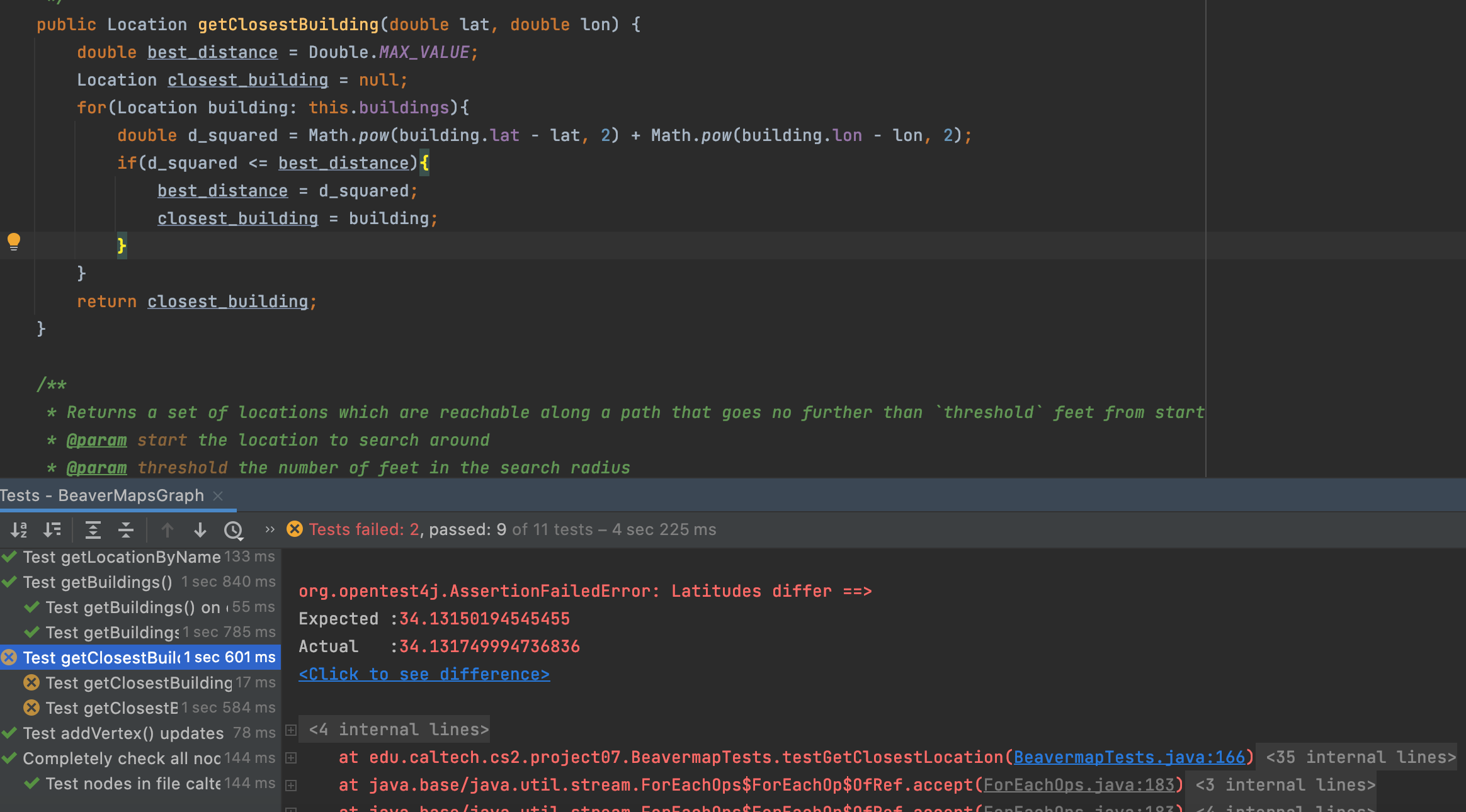This screenshot has height=812, width=1466.
Task: Open ForEachOps.java:183 stack trace link
Action: (1079, 785)
